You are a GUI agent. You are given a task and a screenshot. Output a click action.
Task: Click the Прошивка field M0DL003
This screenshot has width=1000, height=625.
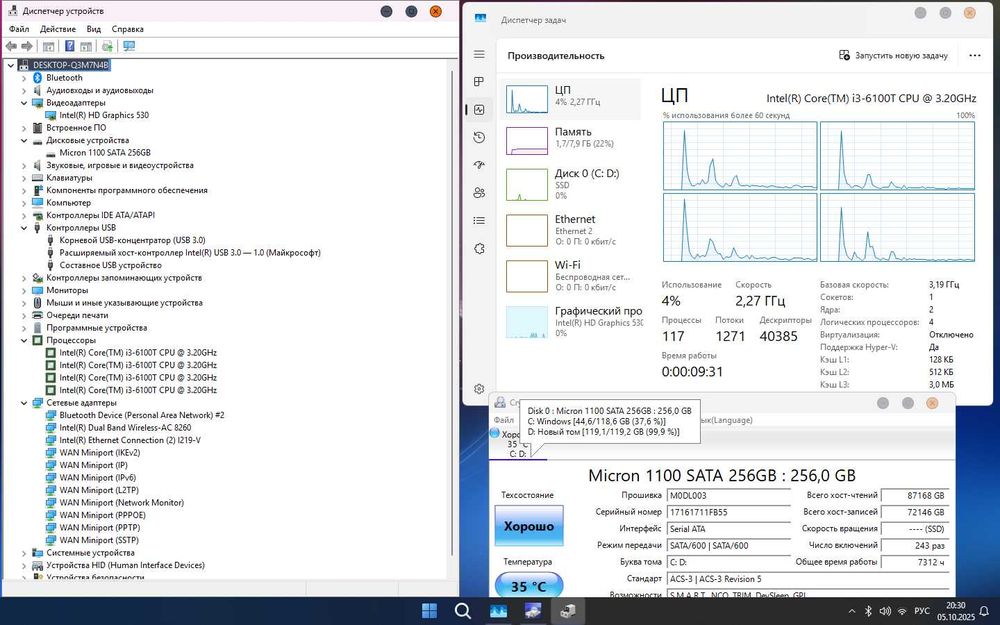(728, 496)
